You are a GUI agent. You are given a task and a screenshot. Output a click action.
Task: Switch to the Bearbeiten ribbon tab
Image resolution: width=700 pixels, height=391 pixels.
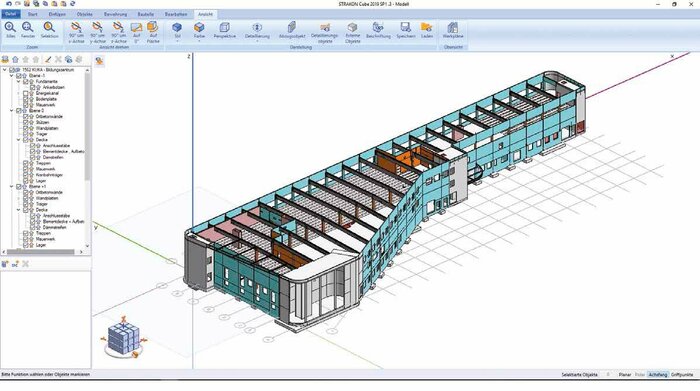coord(176,14)
